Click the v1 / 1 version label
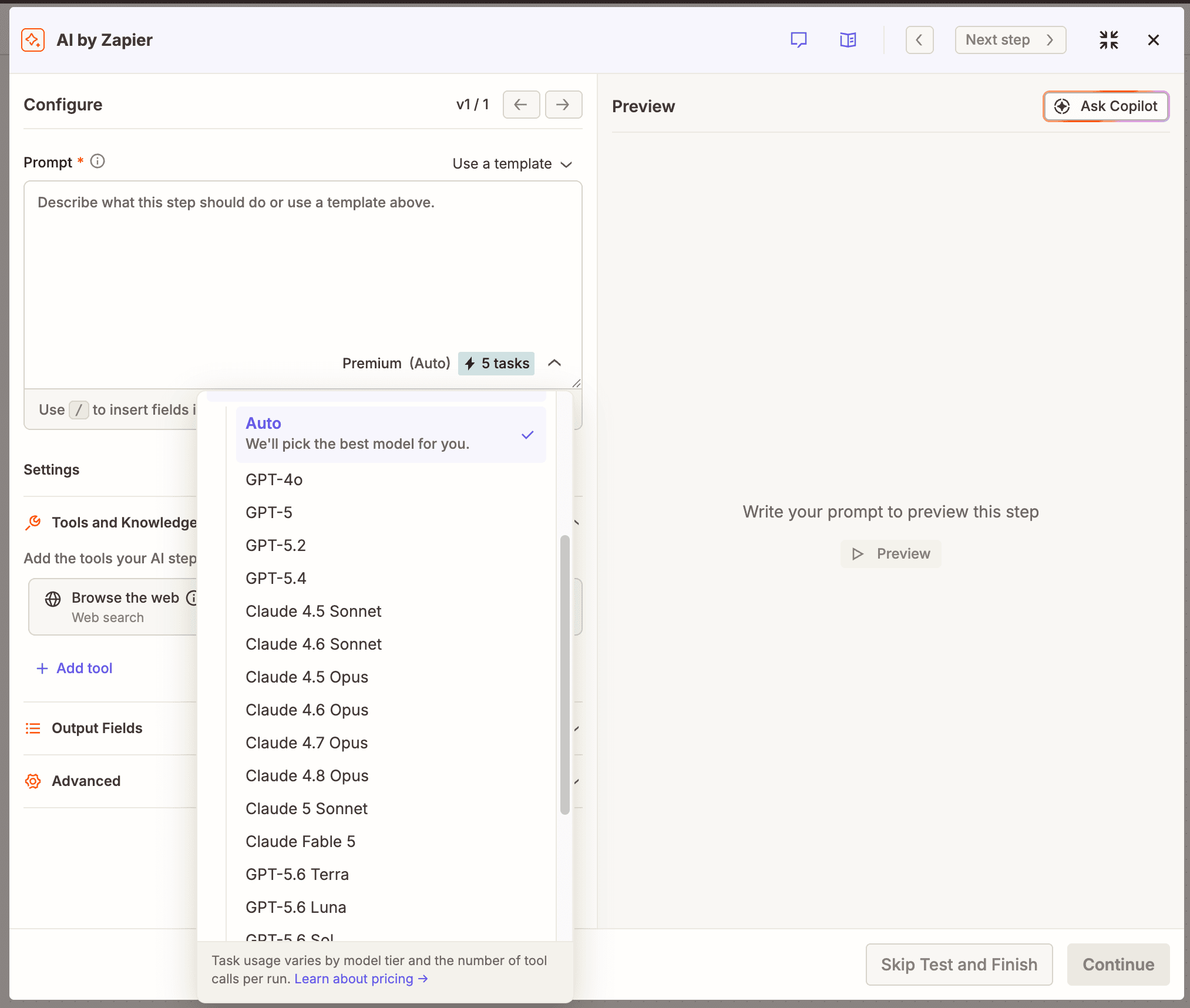Viewport: 1190px width, 1008px height. click(473, 105)
